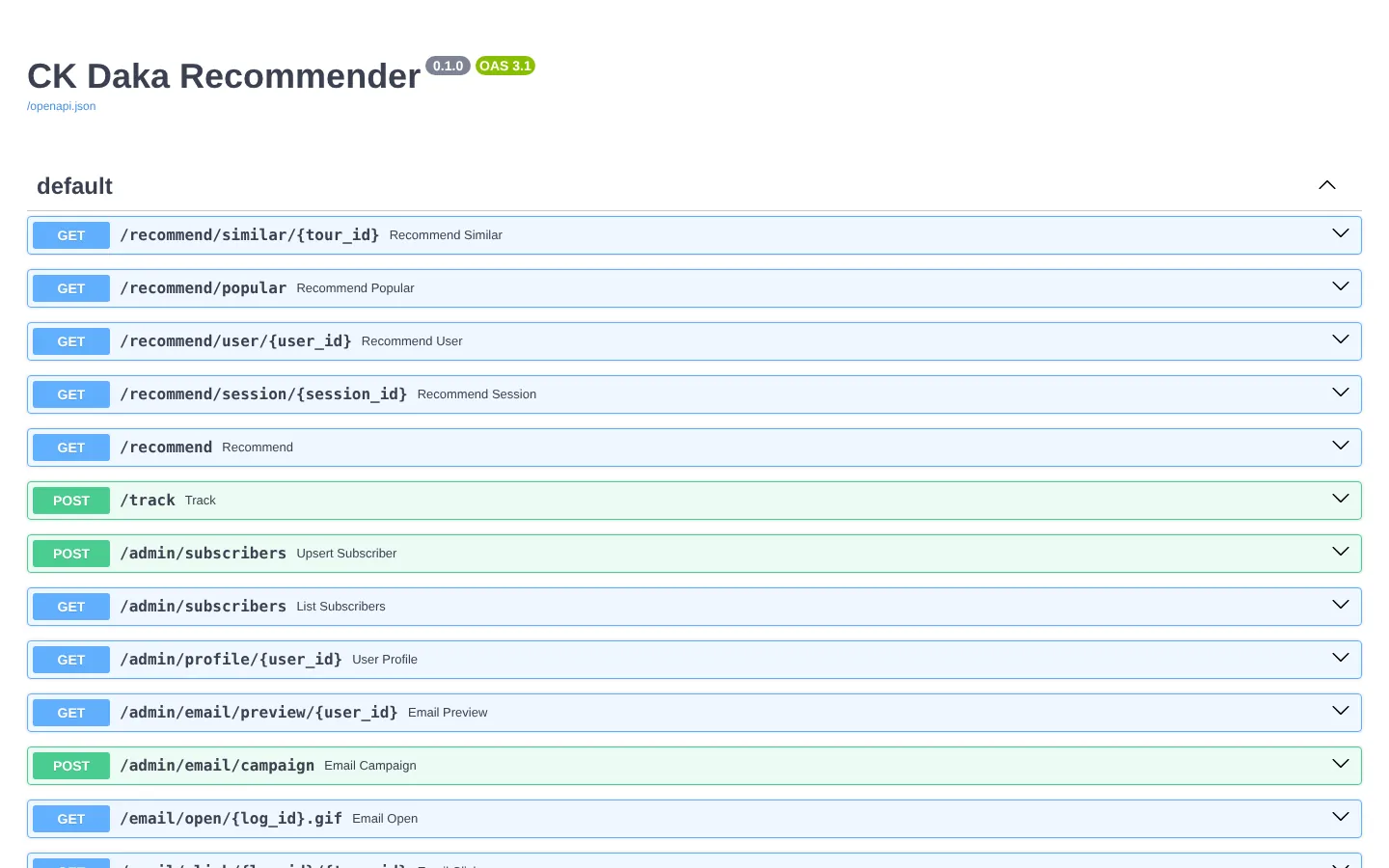
Task: Click the CK Daka Recommender title
Action: coord(224,76)
